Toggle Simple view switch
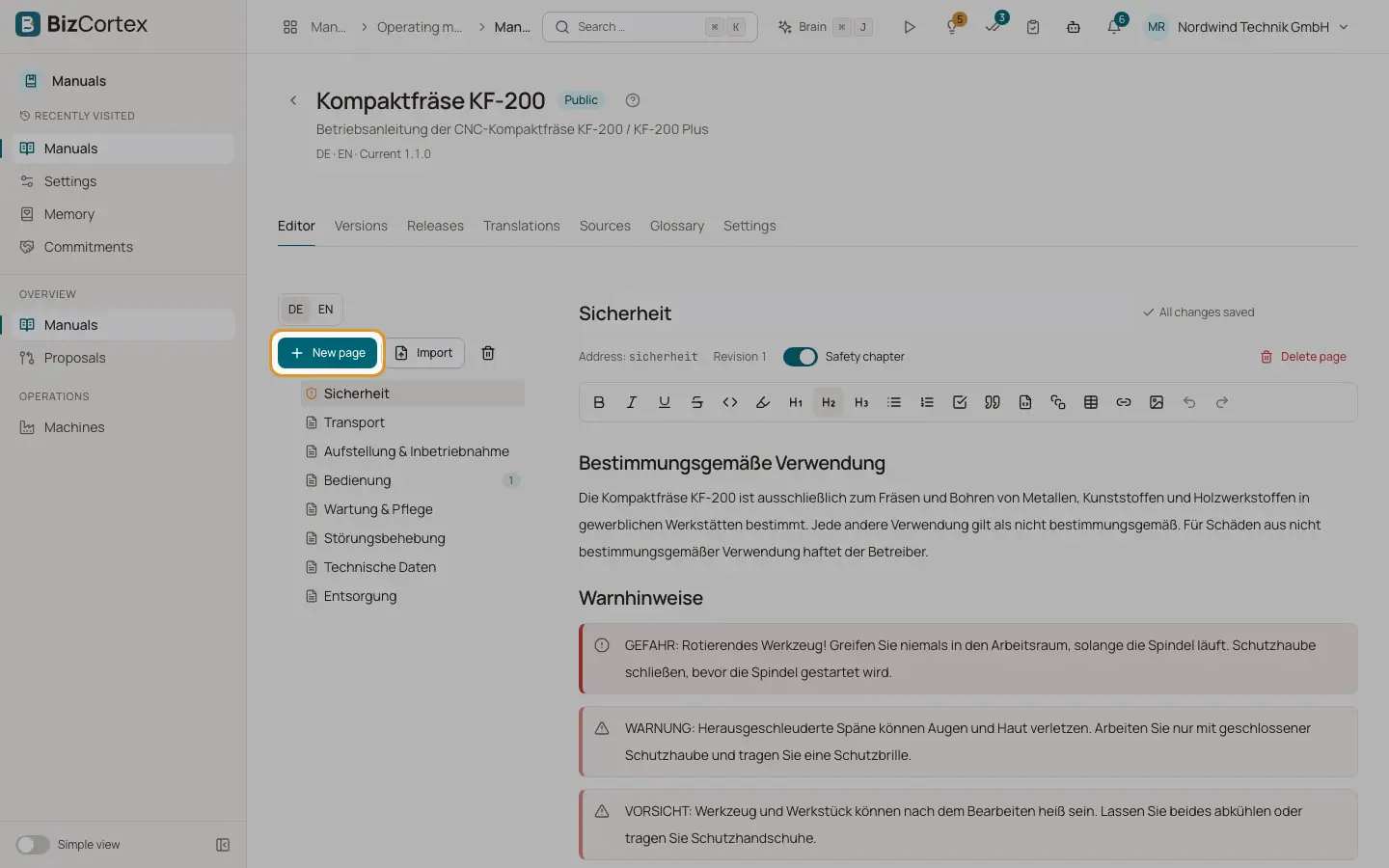This screenshot has height=868, width=1389. pos(33,845)
